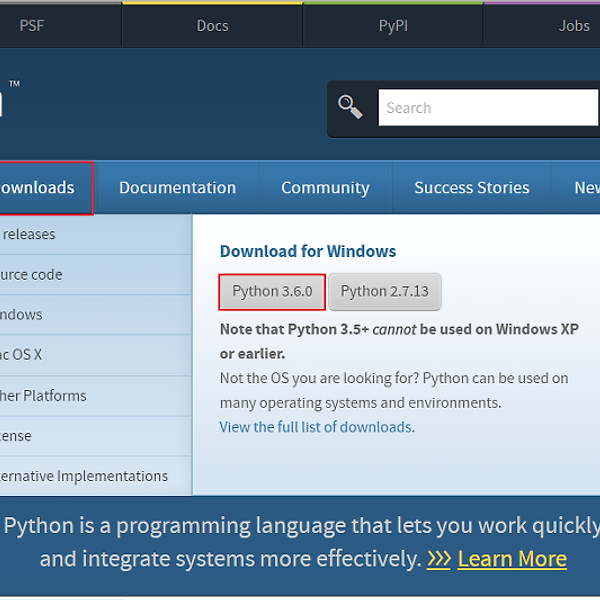Select Success Stories in navigation bar
600x600 pixels.
tap(471, 188)
